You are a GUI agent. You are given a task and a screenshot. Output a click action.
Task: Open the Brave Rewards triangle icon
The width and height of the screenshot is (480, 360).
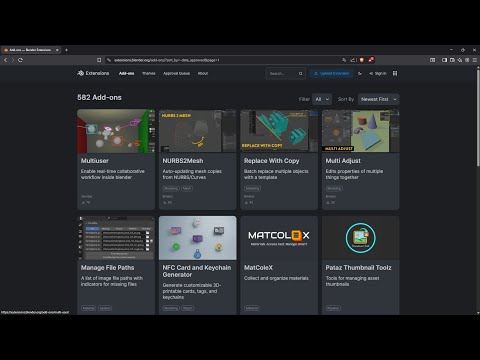370,60
